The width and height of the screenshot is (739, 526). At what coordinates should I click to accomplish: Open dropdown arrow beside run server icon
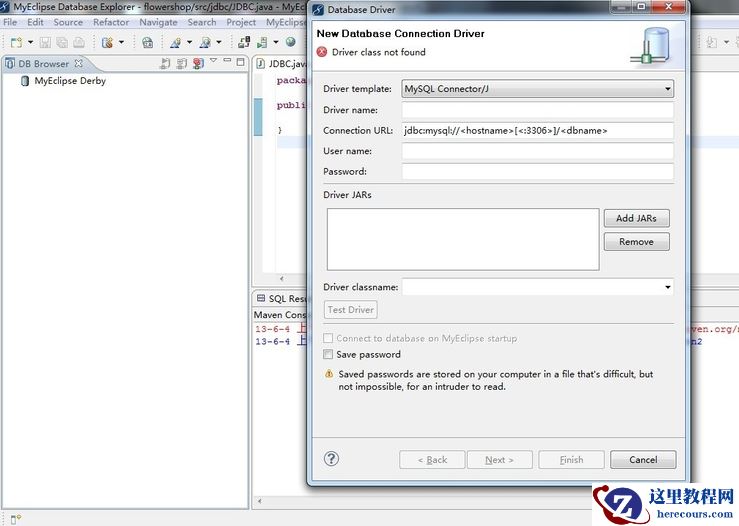point(276,42)
